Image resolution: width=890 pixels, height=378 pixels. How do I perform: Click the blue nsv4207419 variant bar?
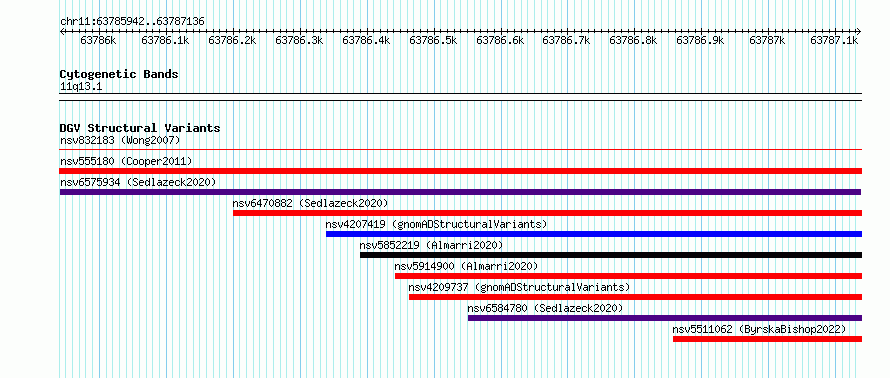594,234
